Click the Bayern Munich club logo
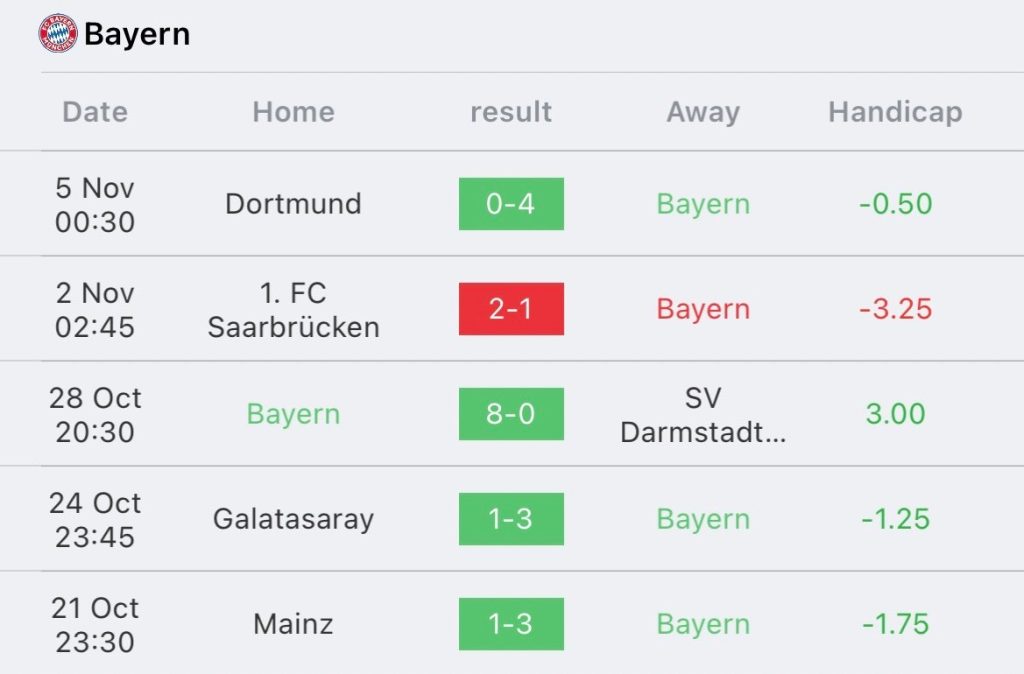 (57, 33)
